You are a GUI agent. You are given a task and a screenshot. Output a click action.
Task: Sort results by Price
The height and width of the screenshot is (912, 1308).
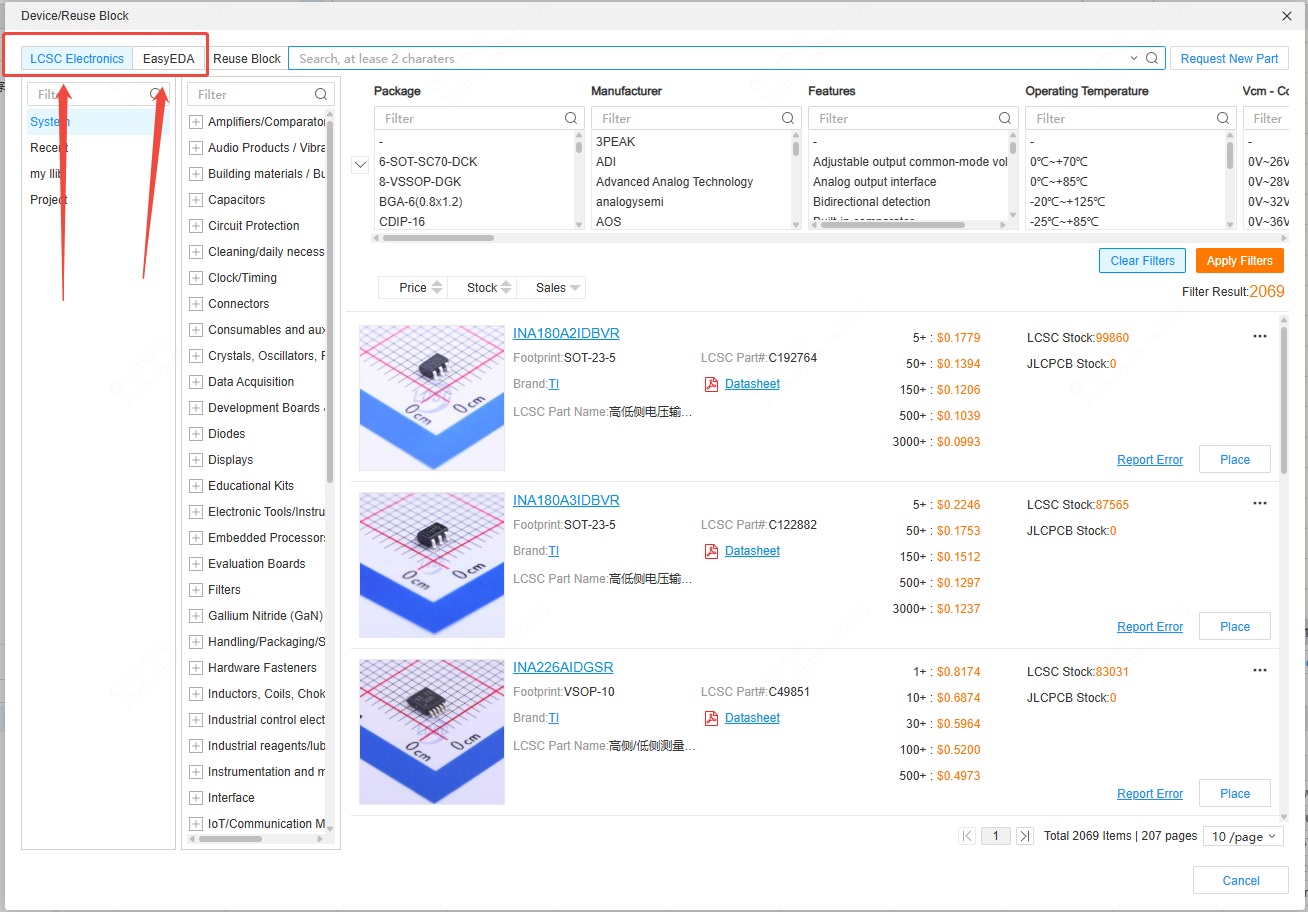point(413,288)
